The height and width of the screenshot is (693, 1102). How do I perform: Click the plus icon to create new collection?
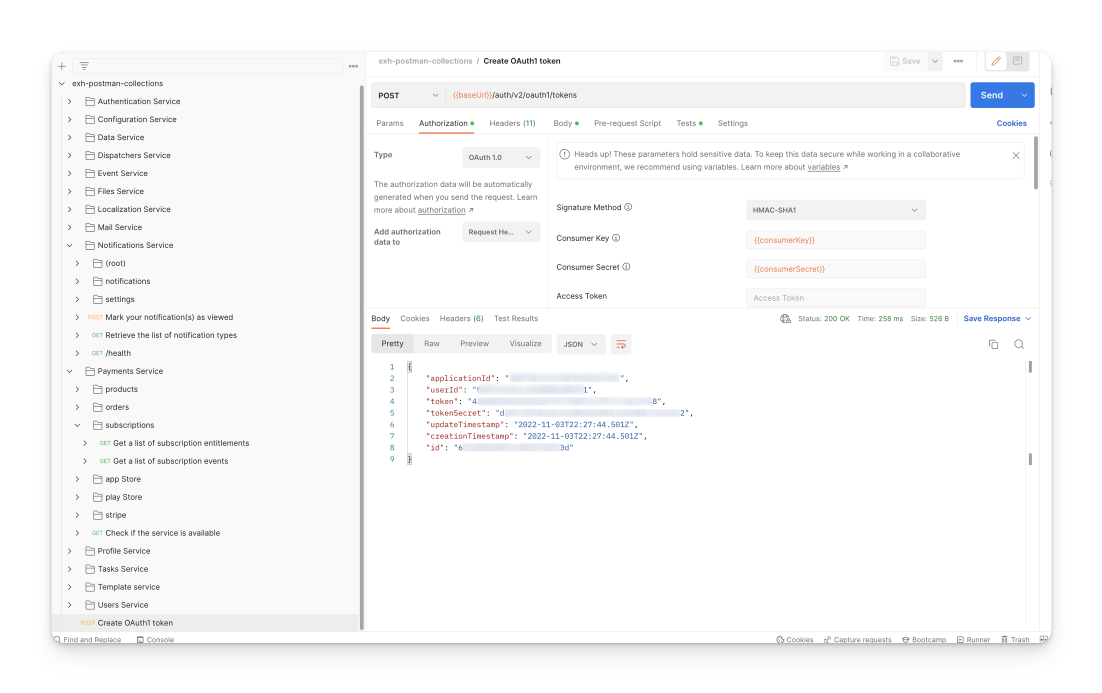62,66
